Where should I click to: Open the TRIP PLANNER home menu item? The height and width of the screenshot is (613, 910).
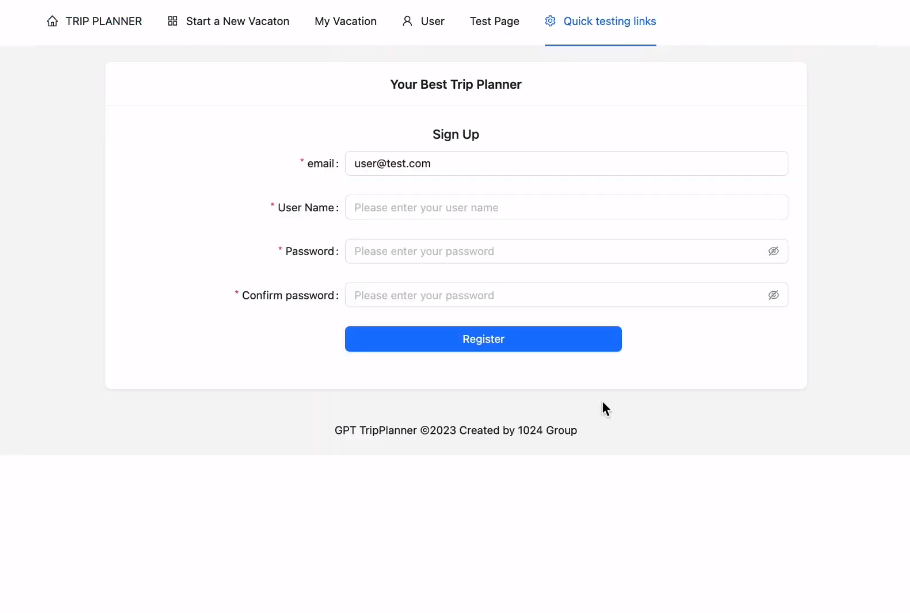point(103,21)
